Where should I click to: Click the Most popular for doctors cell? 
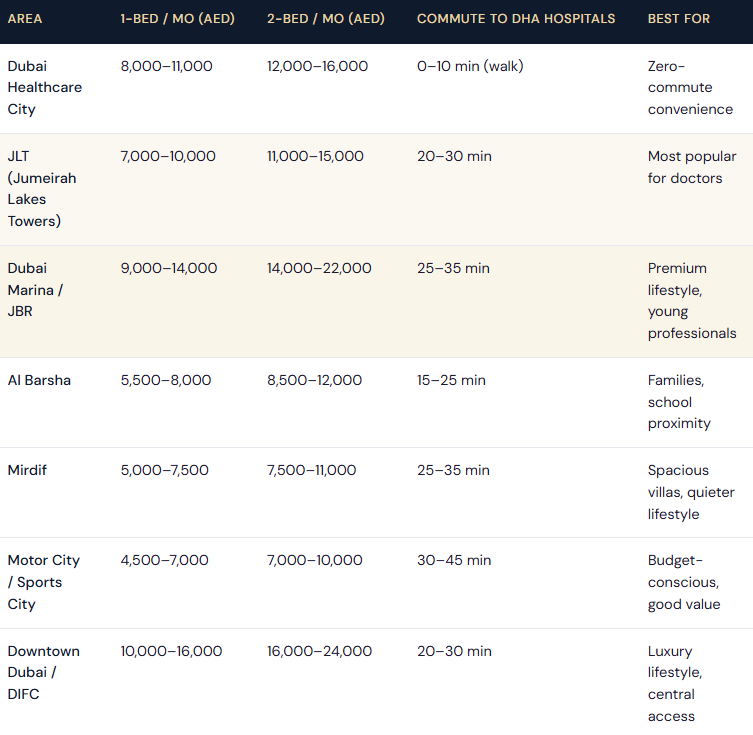[x=692, y=167]
